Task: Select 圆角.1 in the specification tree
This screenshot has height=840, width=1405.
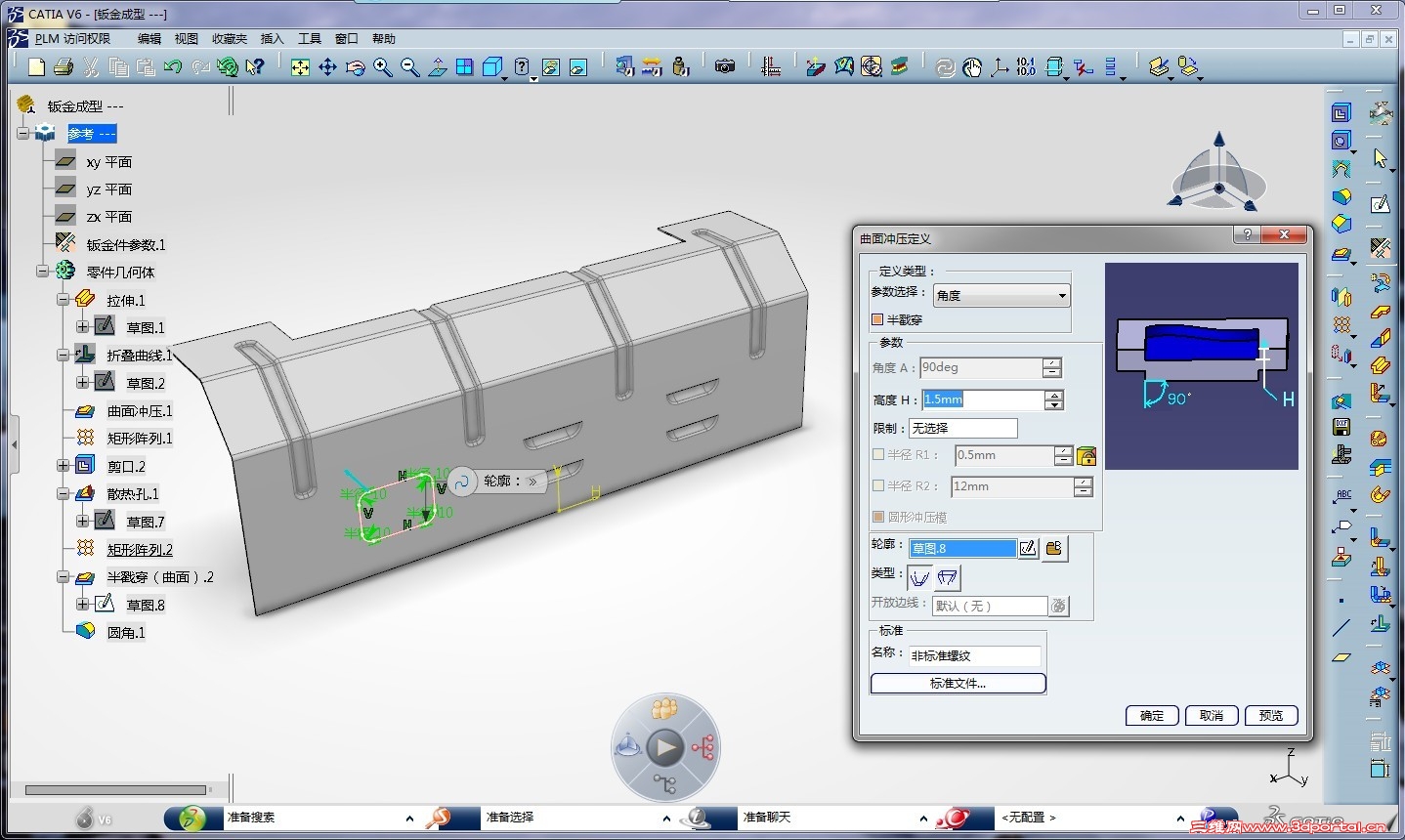Action: [x=126, y=633]
